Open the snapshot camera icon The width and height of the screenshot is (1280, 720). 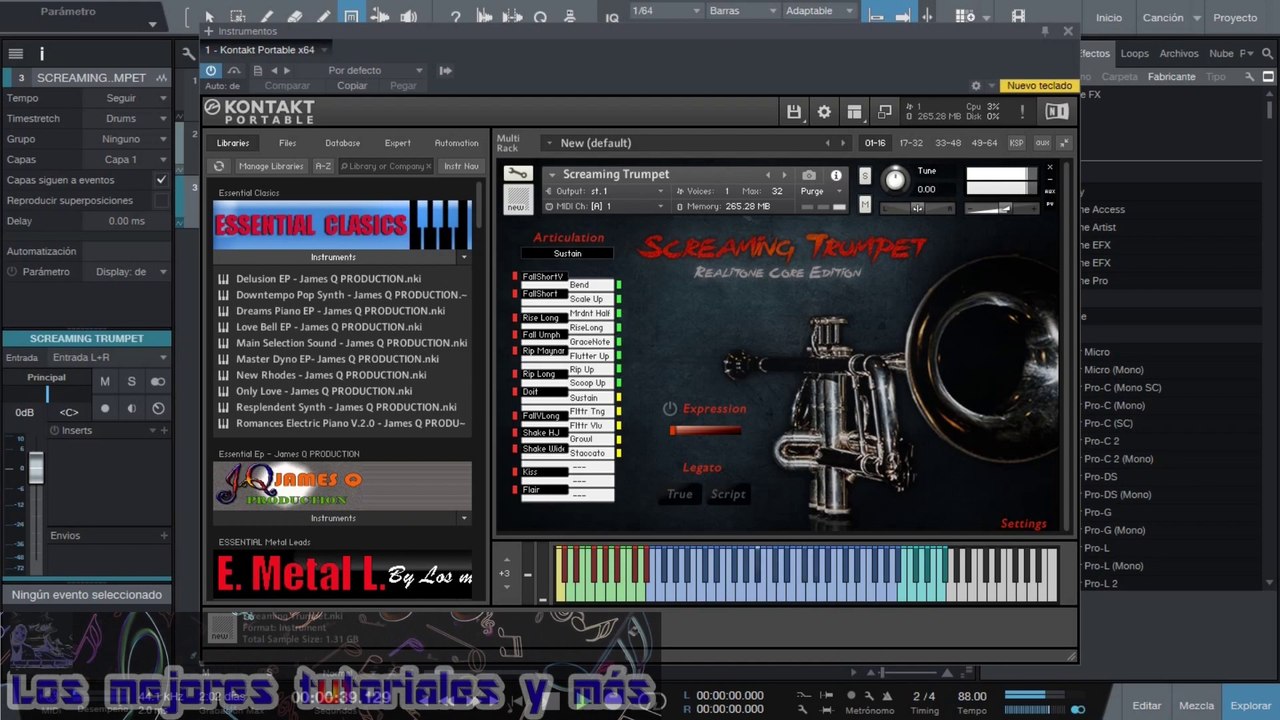point(809,175)
